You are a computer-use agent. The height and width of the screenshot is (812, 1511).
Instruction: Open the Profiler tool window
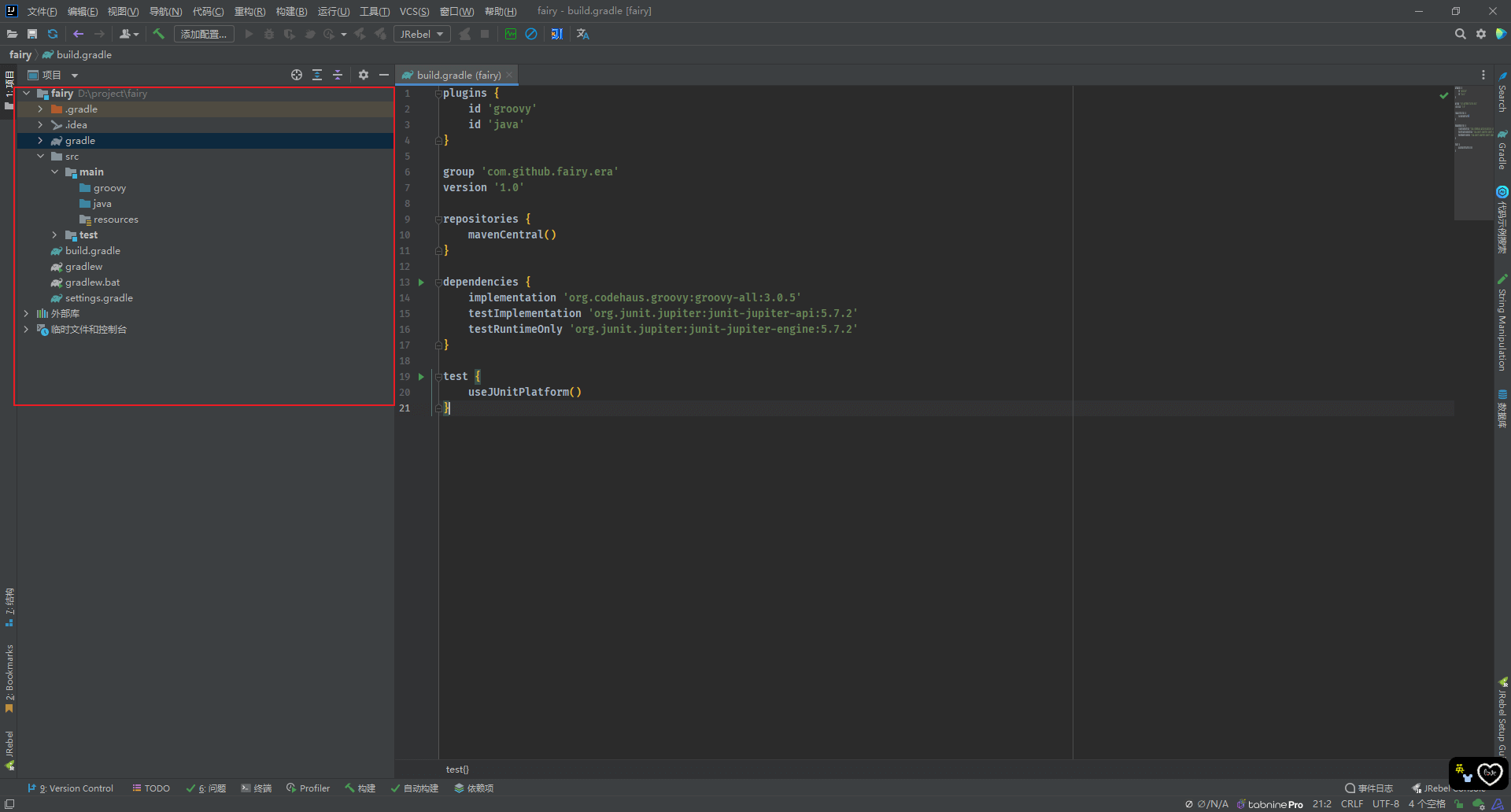pos(308,788)
